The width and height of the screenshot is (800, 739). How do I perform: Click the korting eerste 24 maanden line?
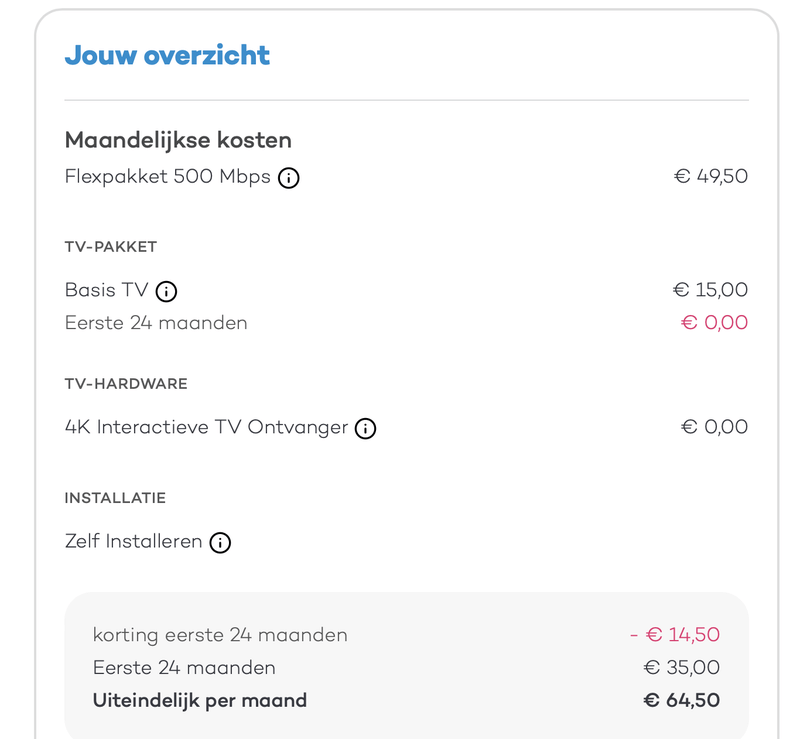tap(220, 635)
